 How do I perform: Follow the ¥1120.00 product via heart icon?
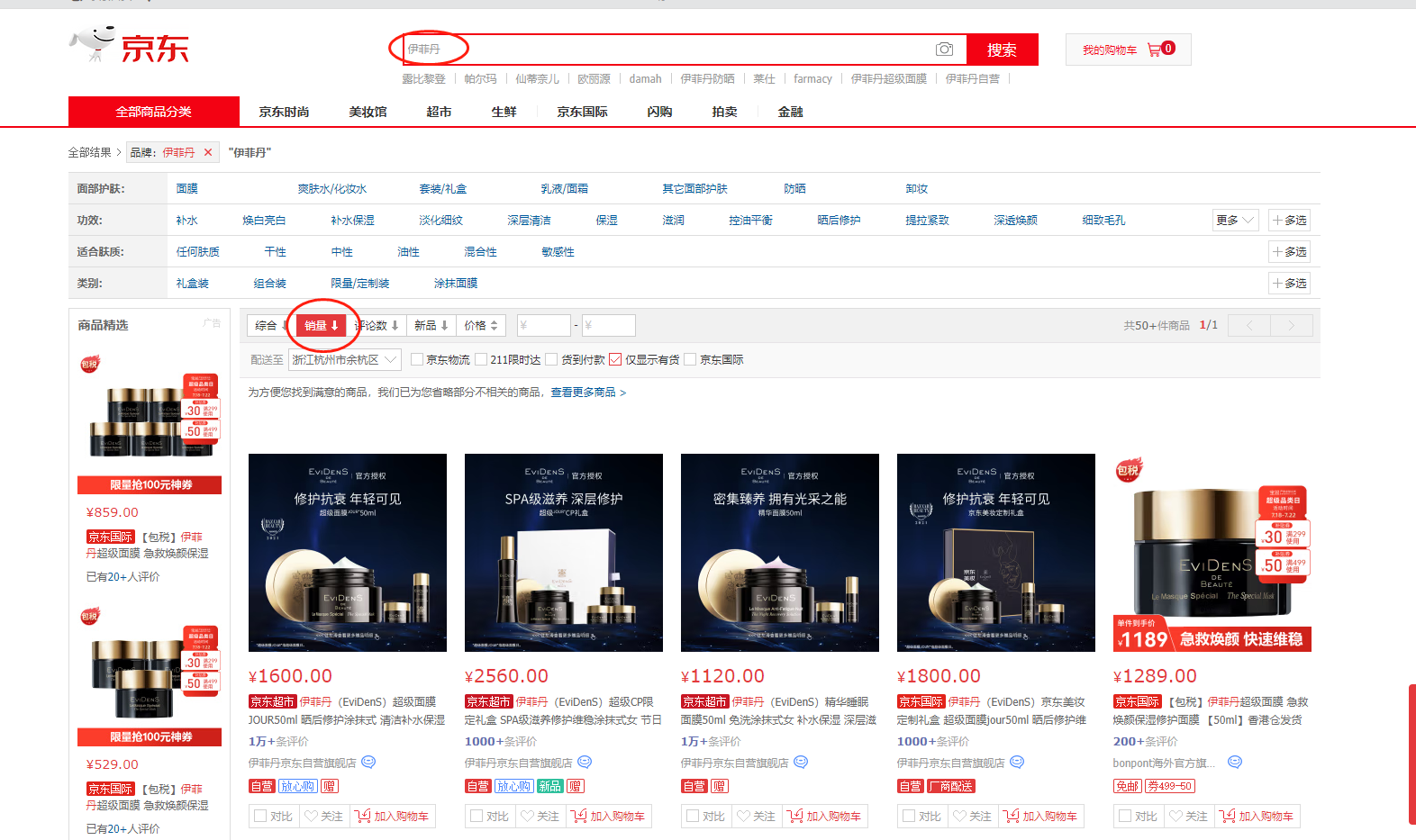[x=757, y=817]
